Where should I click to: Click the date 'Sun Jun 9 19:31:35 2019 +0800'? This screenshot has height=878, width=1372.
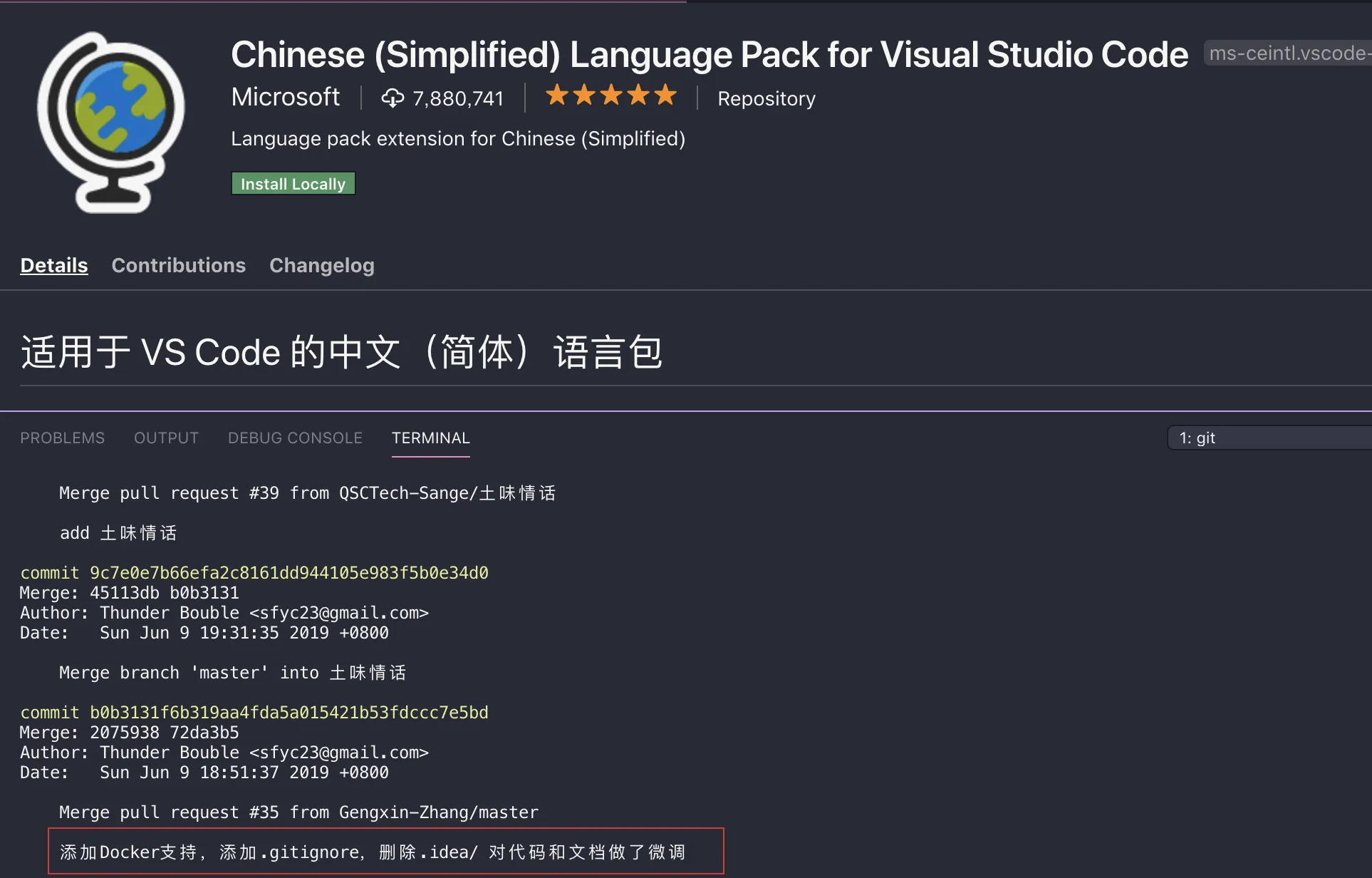point(244,633)
